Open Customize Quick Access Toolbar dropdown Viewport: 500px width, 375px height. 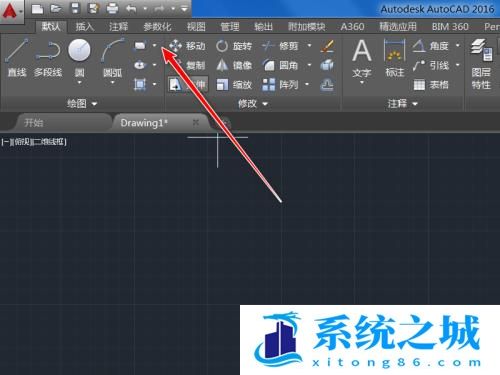pos(184,9)
